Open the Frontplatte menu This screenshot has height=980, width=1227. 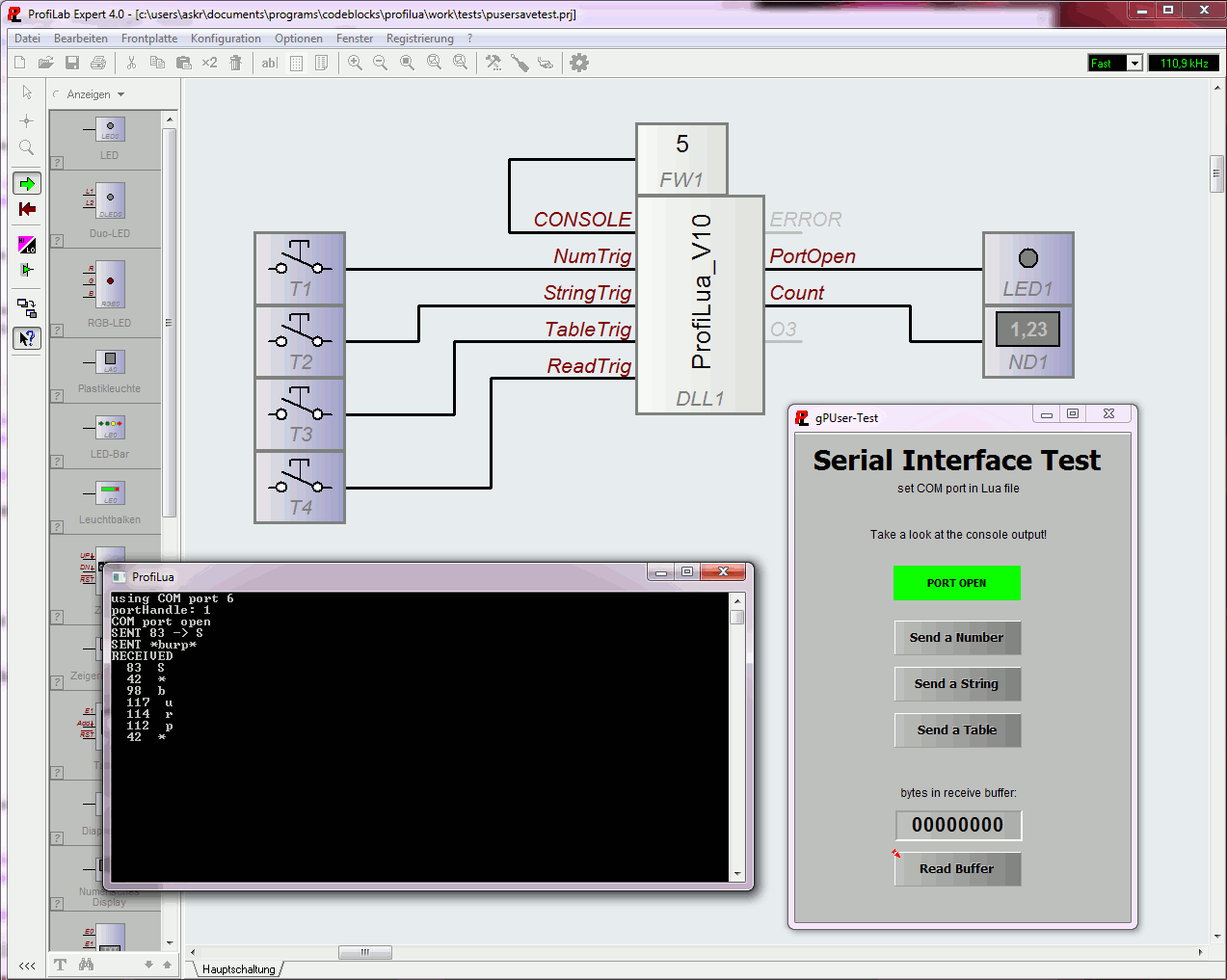point(149,39)
